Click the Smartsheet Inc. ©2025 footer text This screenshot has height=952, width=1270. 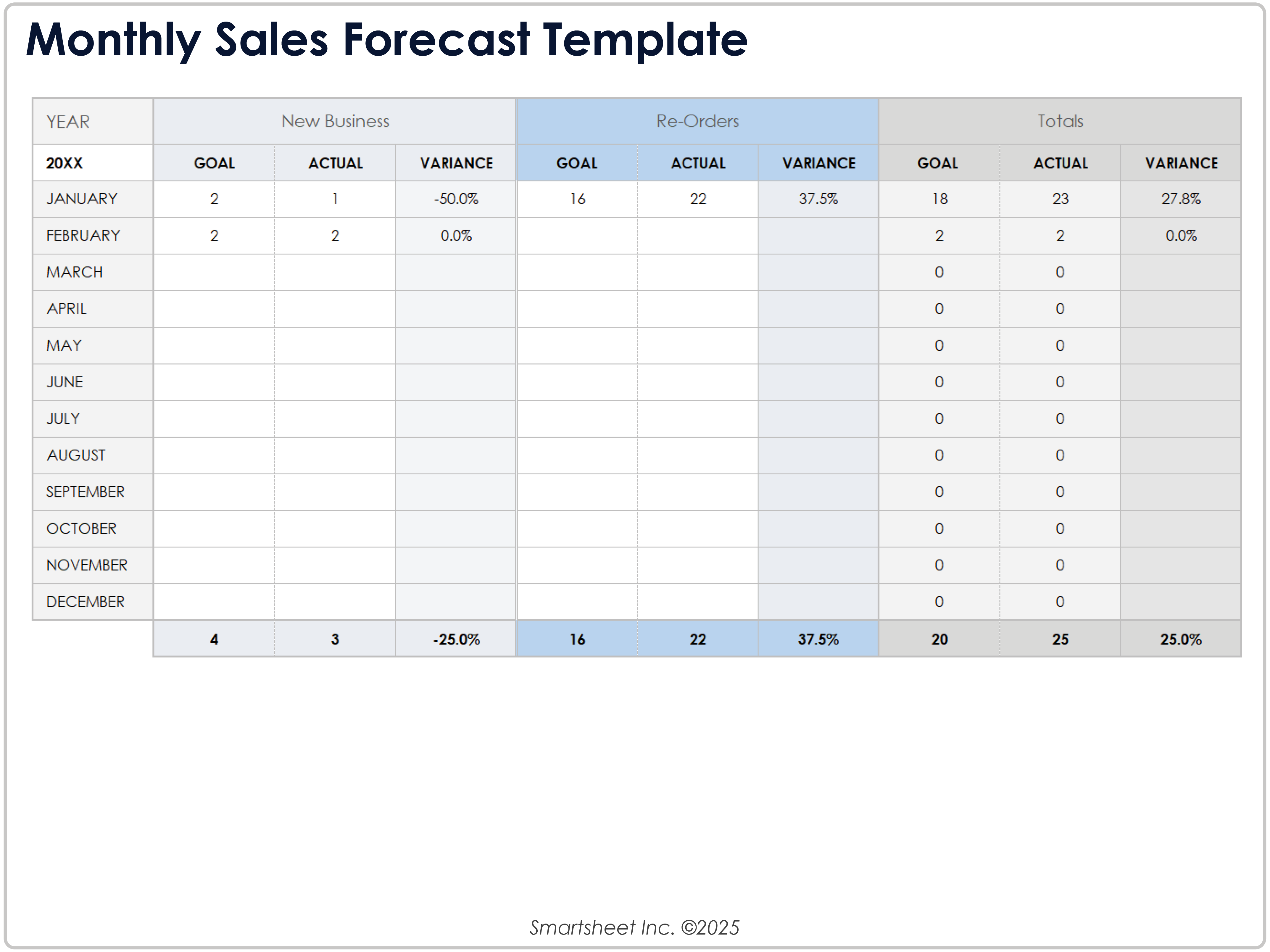pyautogui.click(x=634, y=927)
